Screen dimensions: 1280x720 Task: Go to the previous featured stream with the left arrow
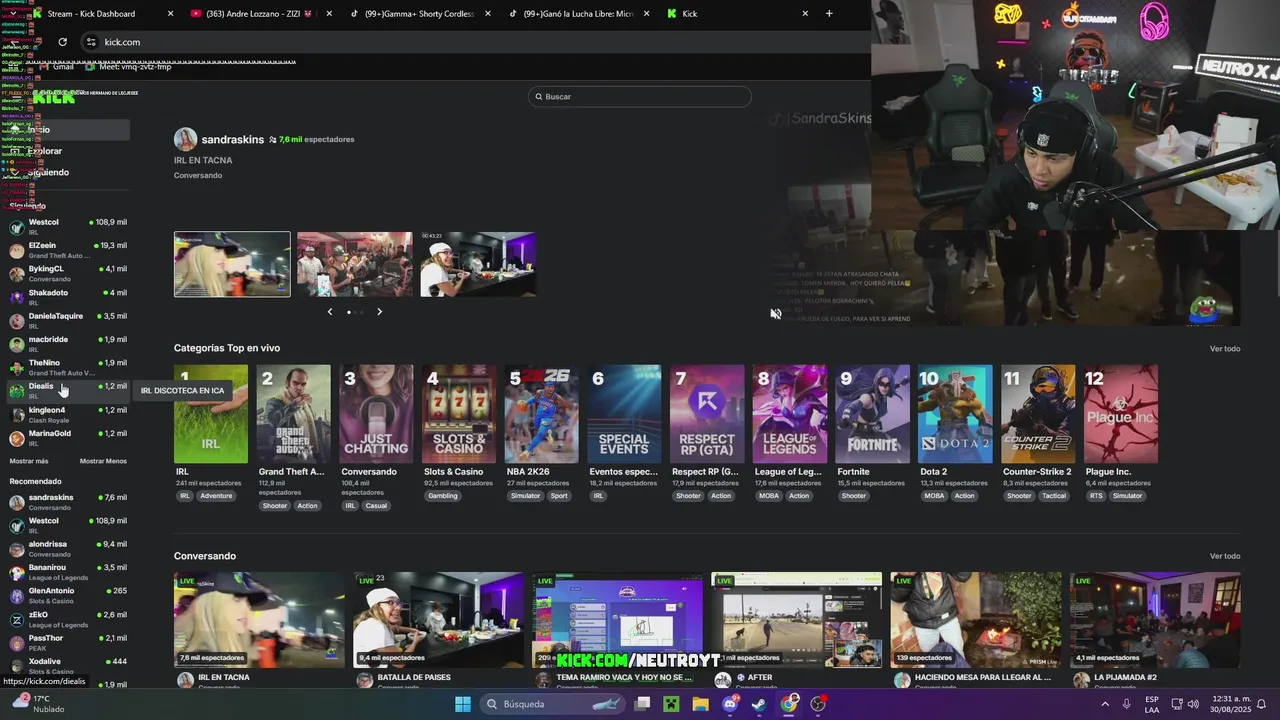point(330,312)
